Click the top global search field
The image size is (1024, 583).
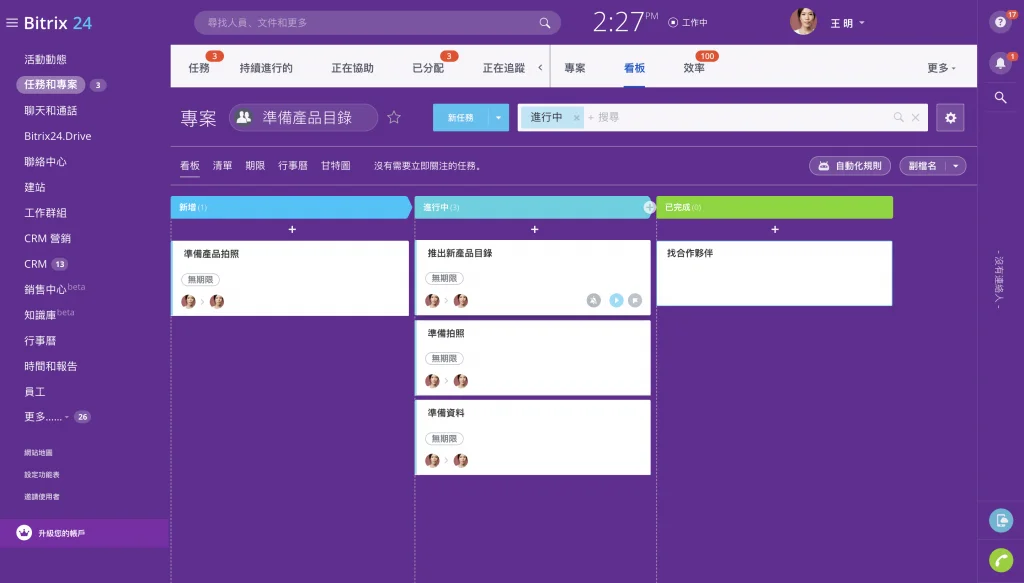370,22
